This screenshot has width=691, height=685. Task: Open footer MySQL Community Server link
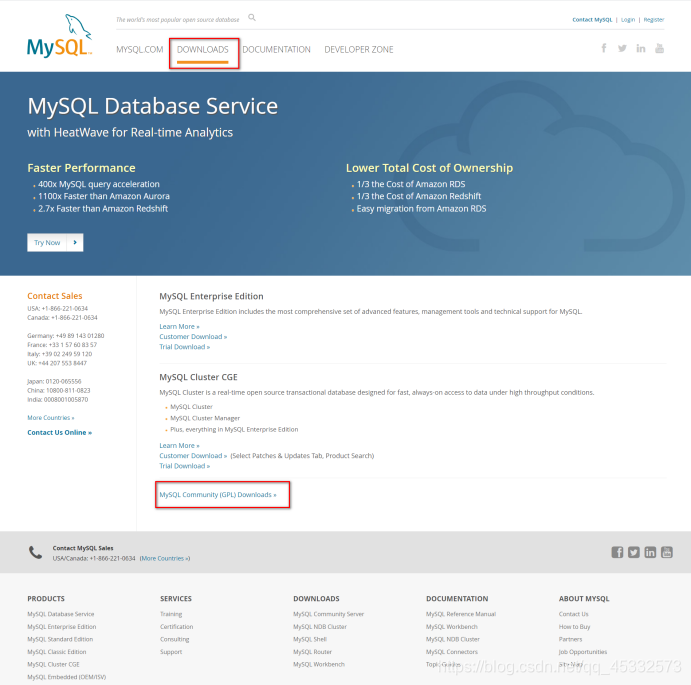click(328, 614)
